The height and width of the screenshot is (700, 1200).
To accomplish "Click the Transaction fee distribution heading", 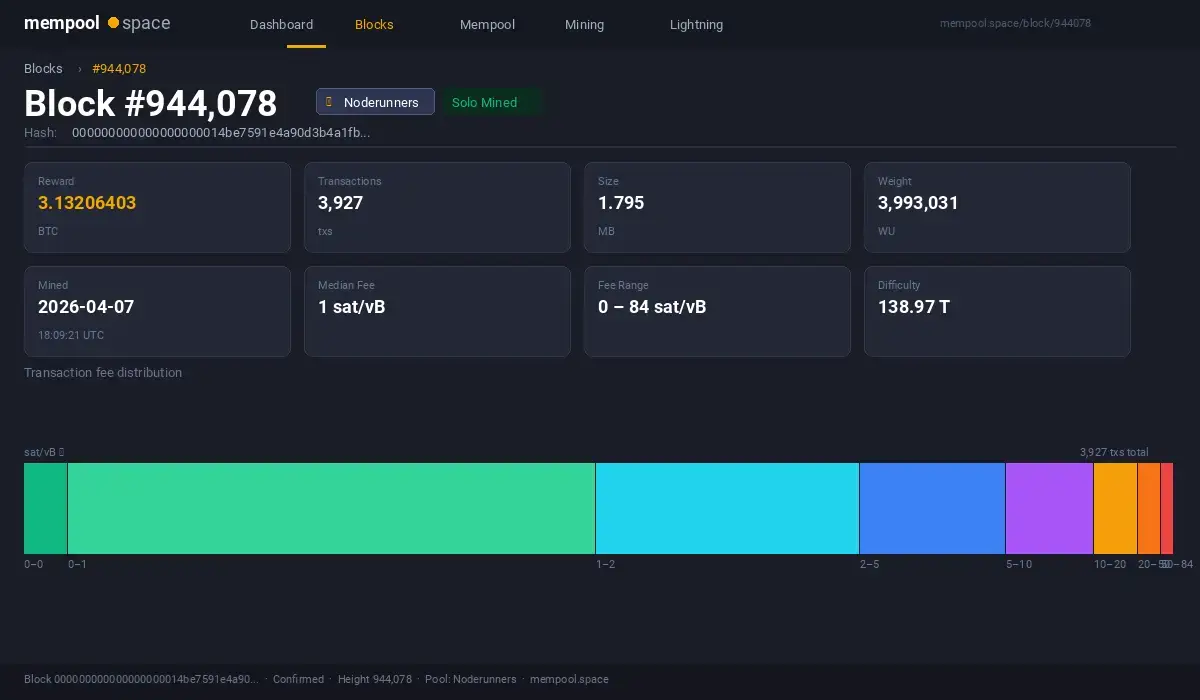I will [103, 372].
